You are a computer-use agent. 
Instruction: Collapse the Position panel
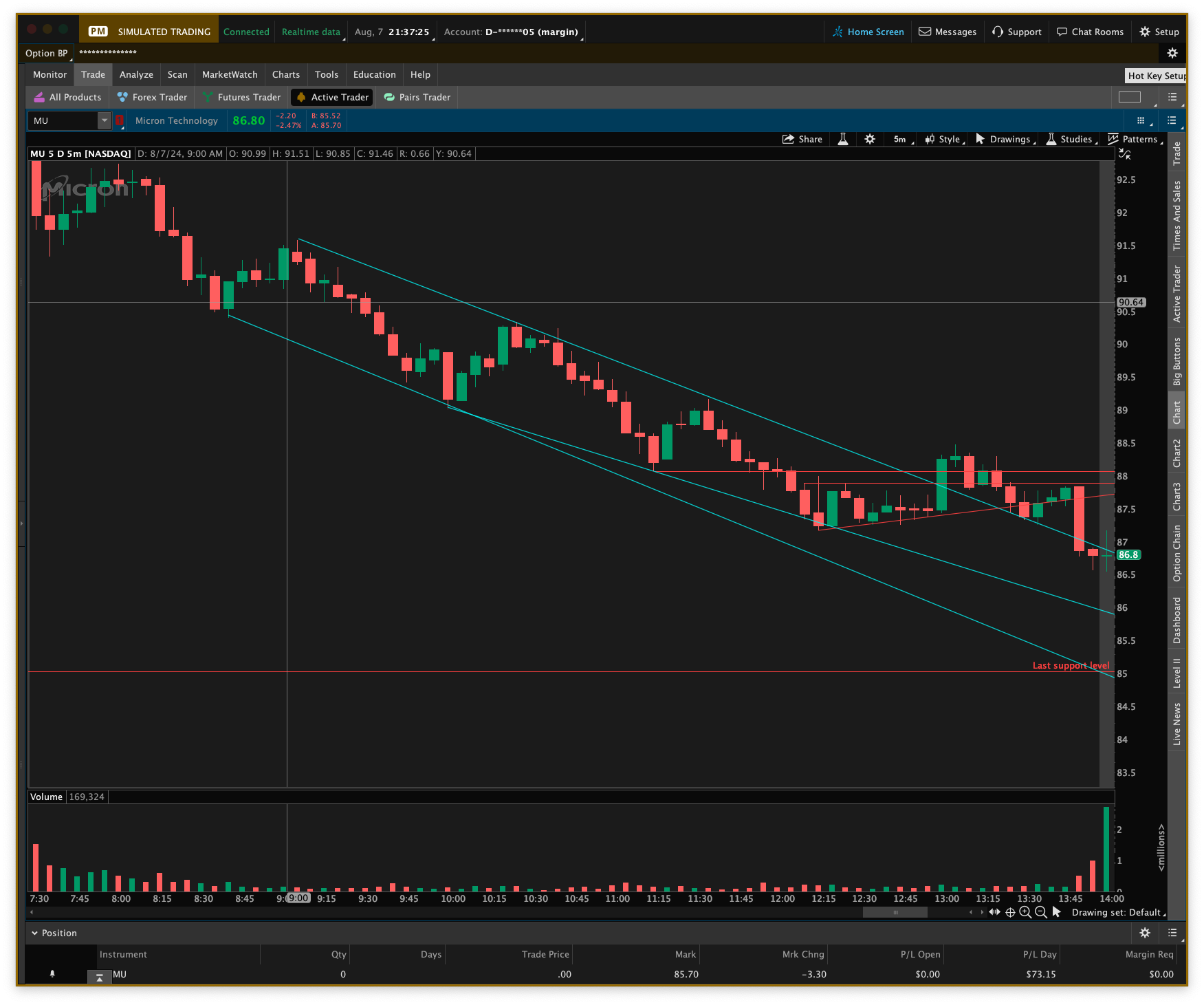click(x=36, y=933)
